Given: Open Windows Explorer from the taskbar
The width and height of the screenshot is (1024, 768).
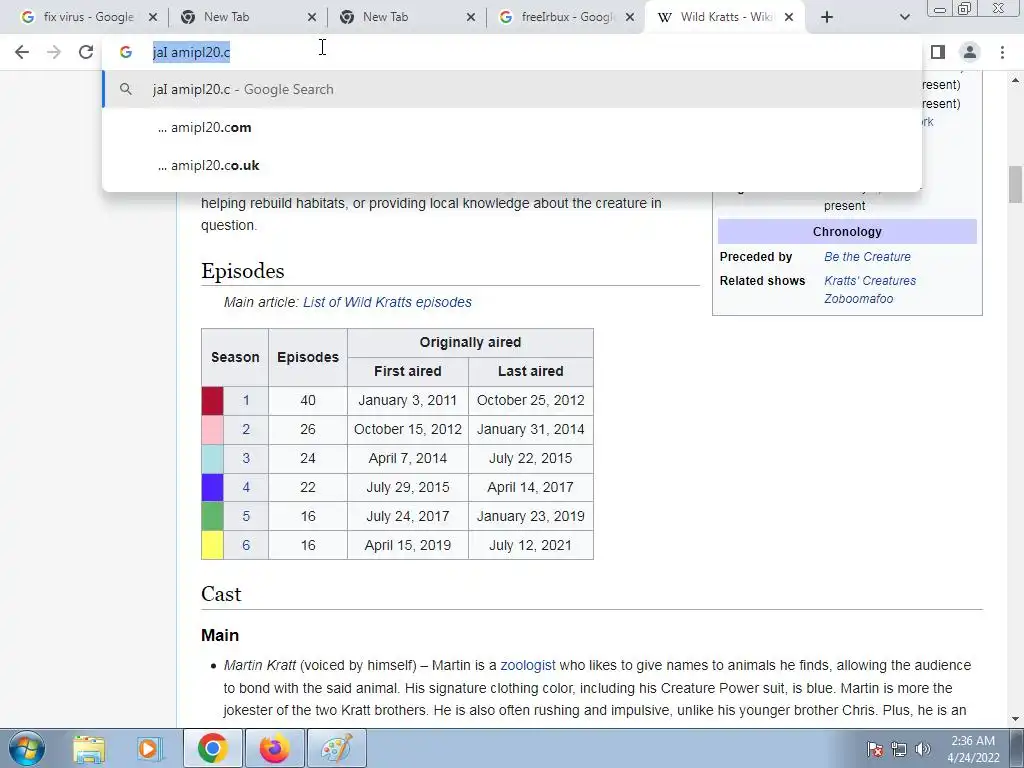Looking at the screenshot, I should (x=89, y=748).
